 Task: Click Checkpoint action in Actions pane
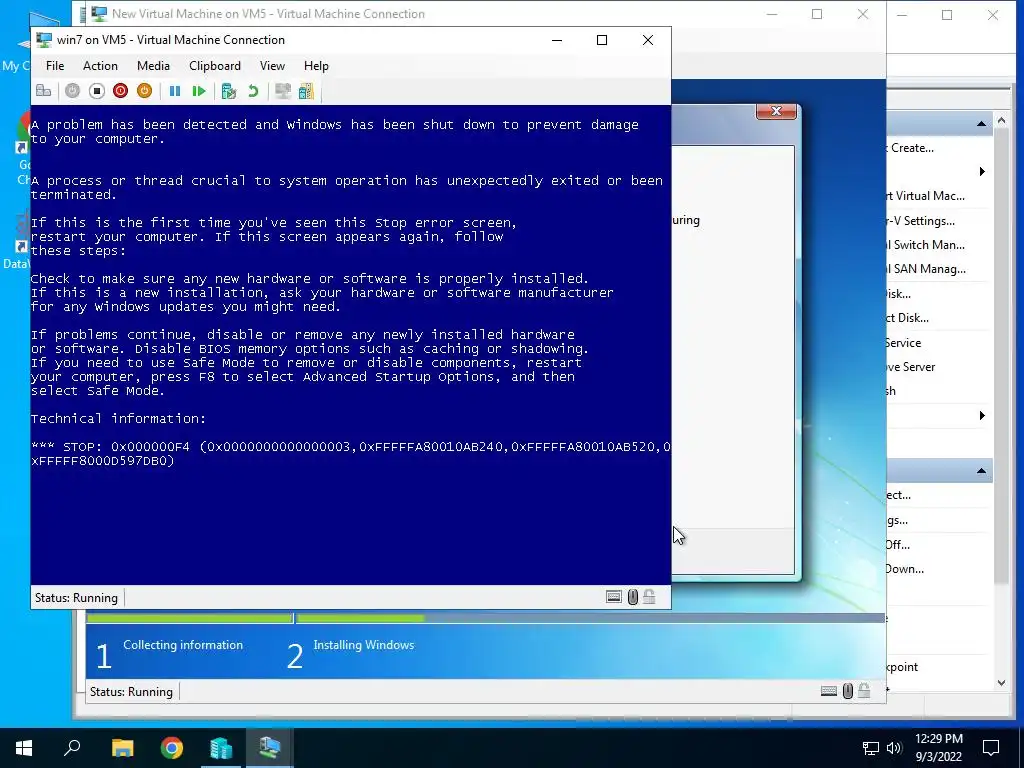point(903,667)
